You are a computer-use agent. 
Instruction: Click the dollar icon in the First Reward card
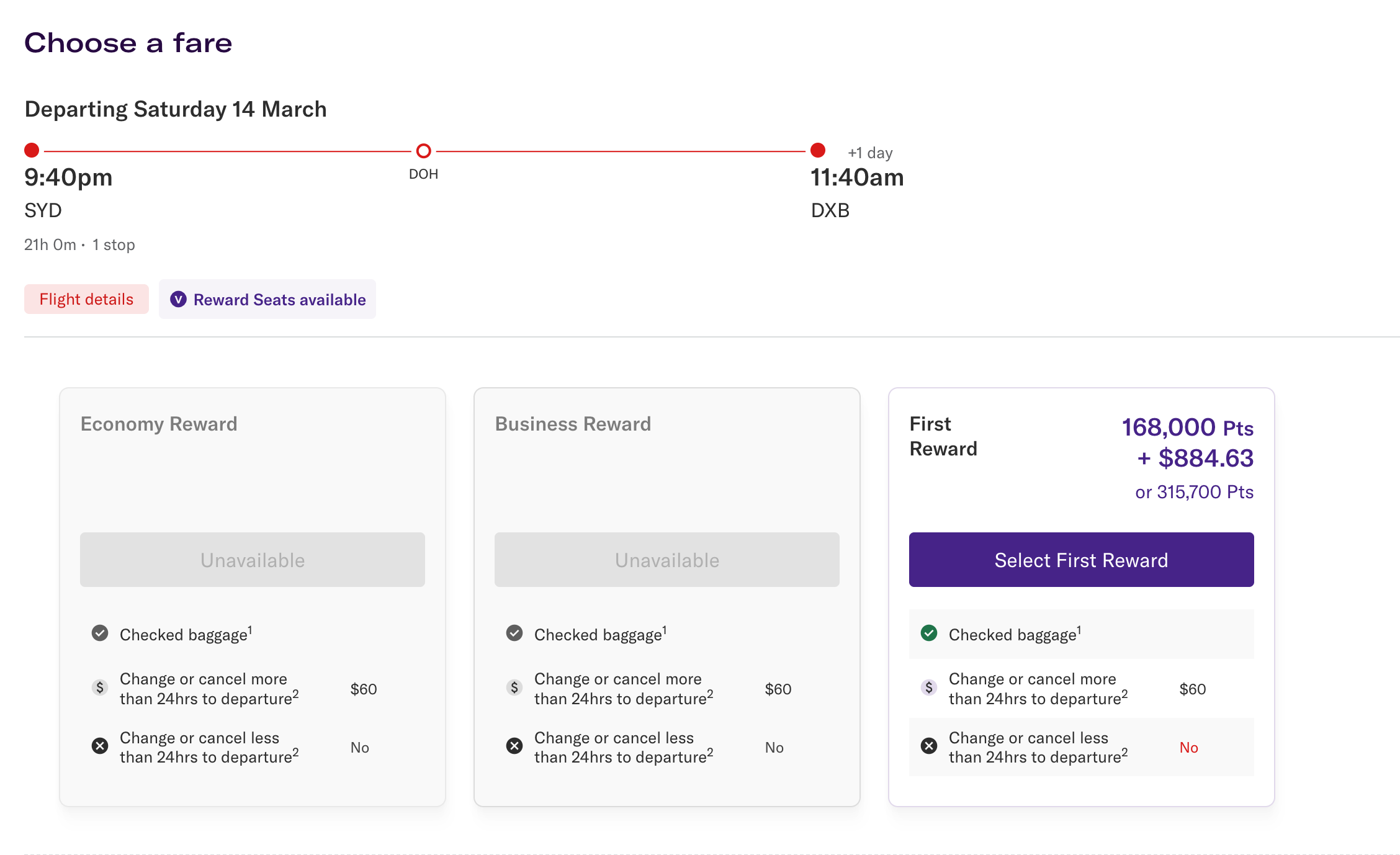(928, 687)
